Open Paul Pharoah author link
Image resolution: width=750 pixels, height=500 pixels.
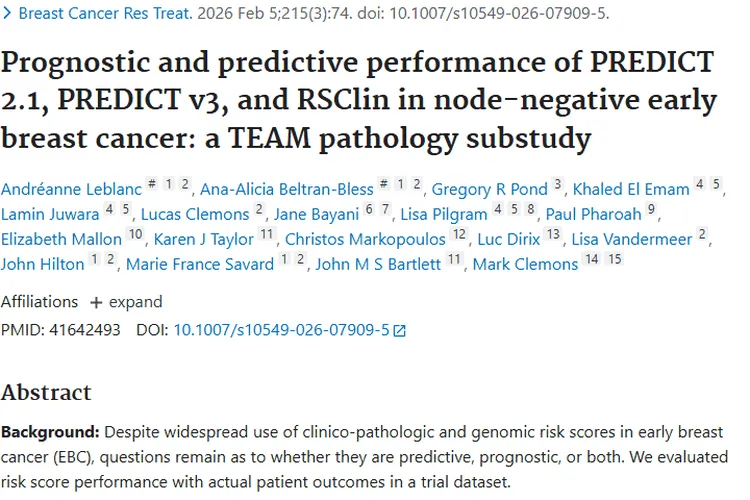click(x=594, y=215)
